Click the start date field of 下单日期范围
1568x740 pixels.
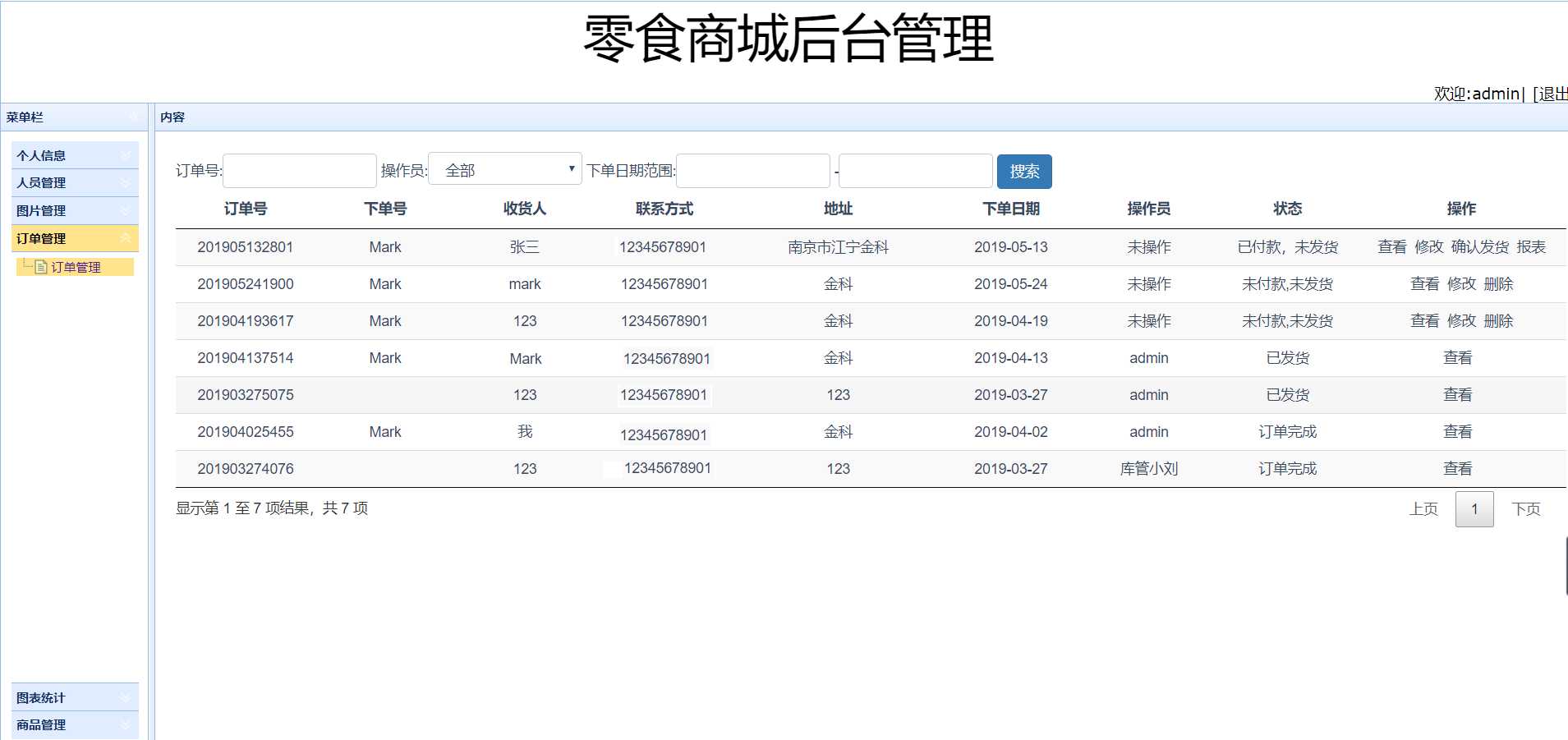click(x=753, y=171)
